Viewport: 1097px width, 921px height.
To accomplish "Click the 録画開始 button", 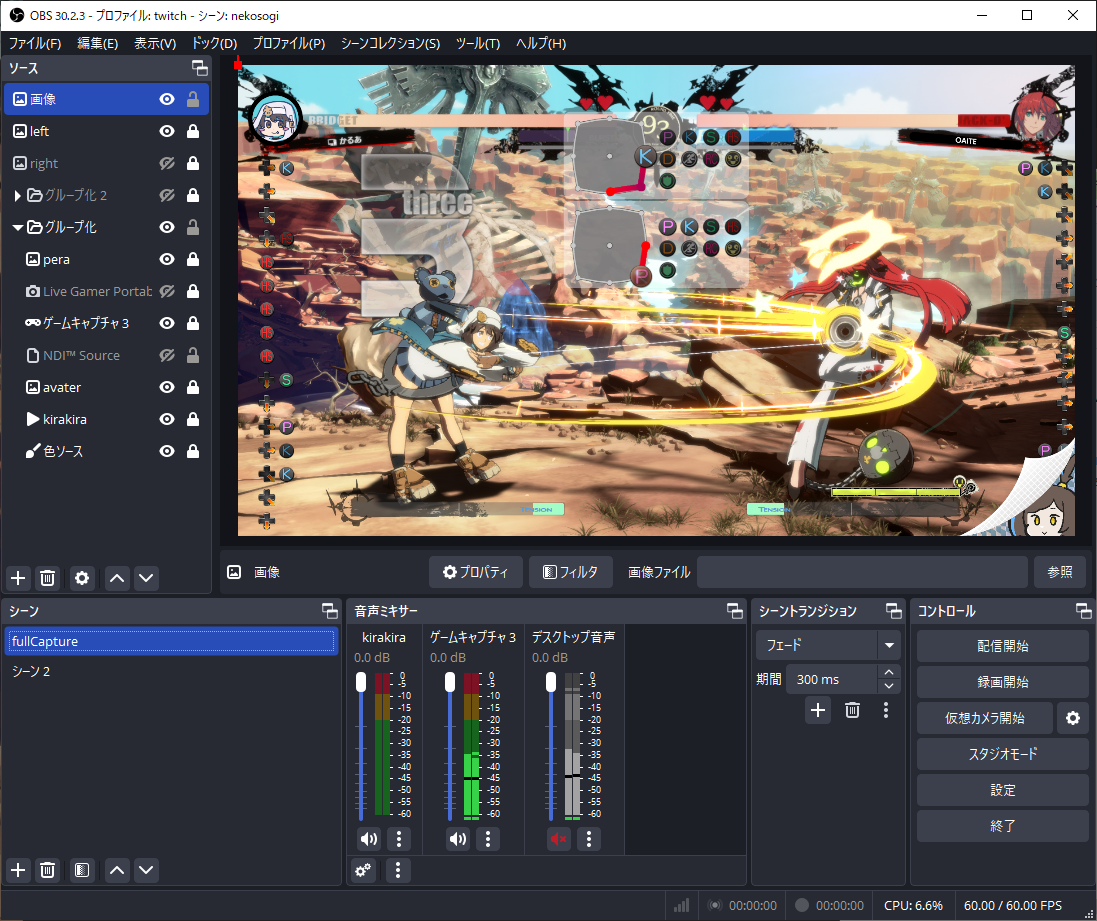I will 1002,682.
